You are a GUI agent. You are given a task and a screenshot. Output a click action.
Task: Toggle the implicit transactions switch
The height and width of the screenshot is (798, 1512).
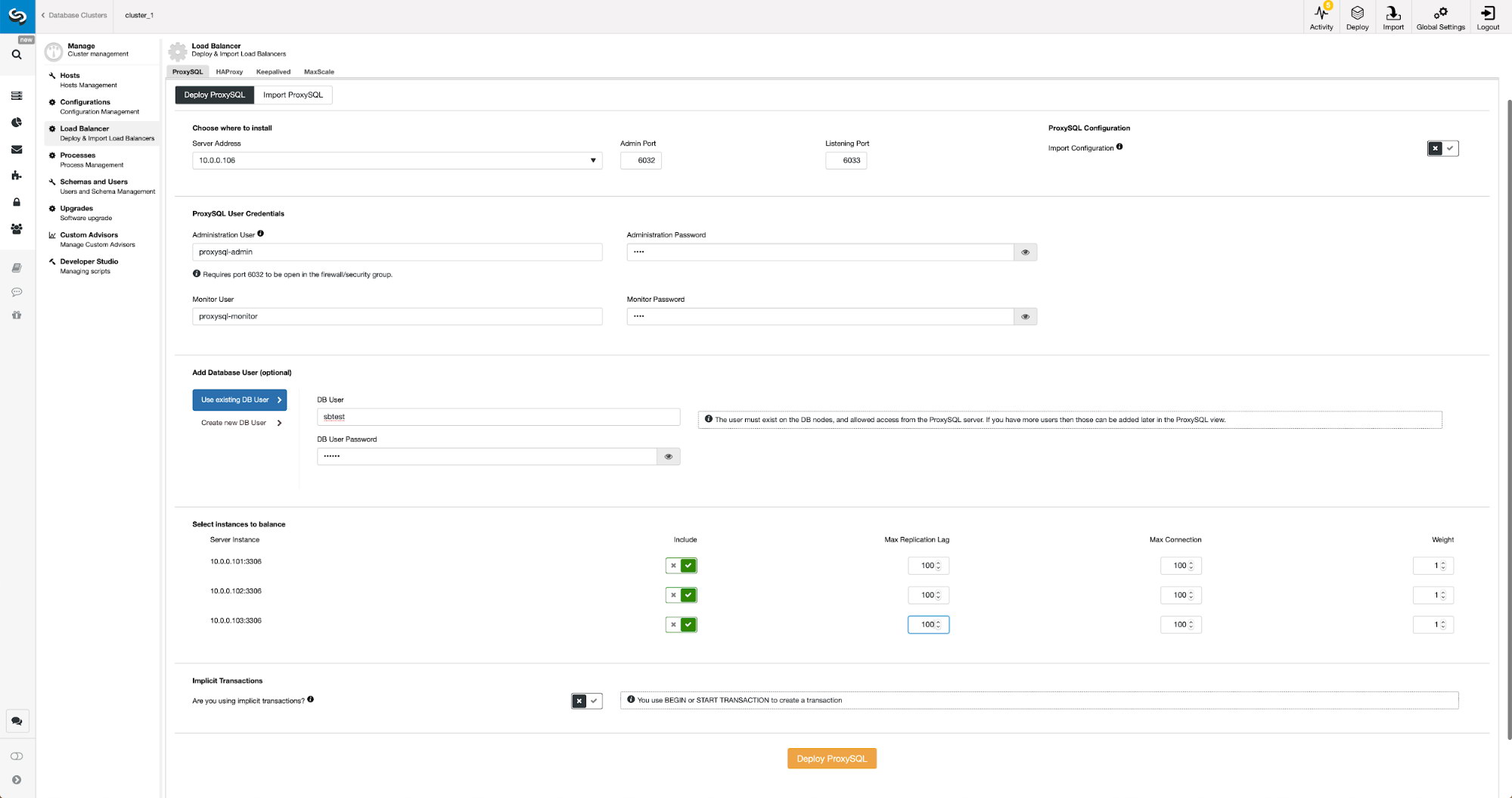(587, 701)
